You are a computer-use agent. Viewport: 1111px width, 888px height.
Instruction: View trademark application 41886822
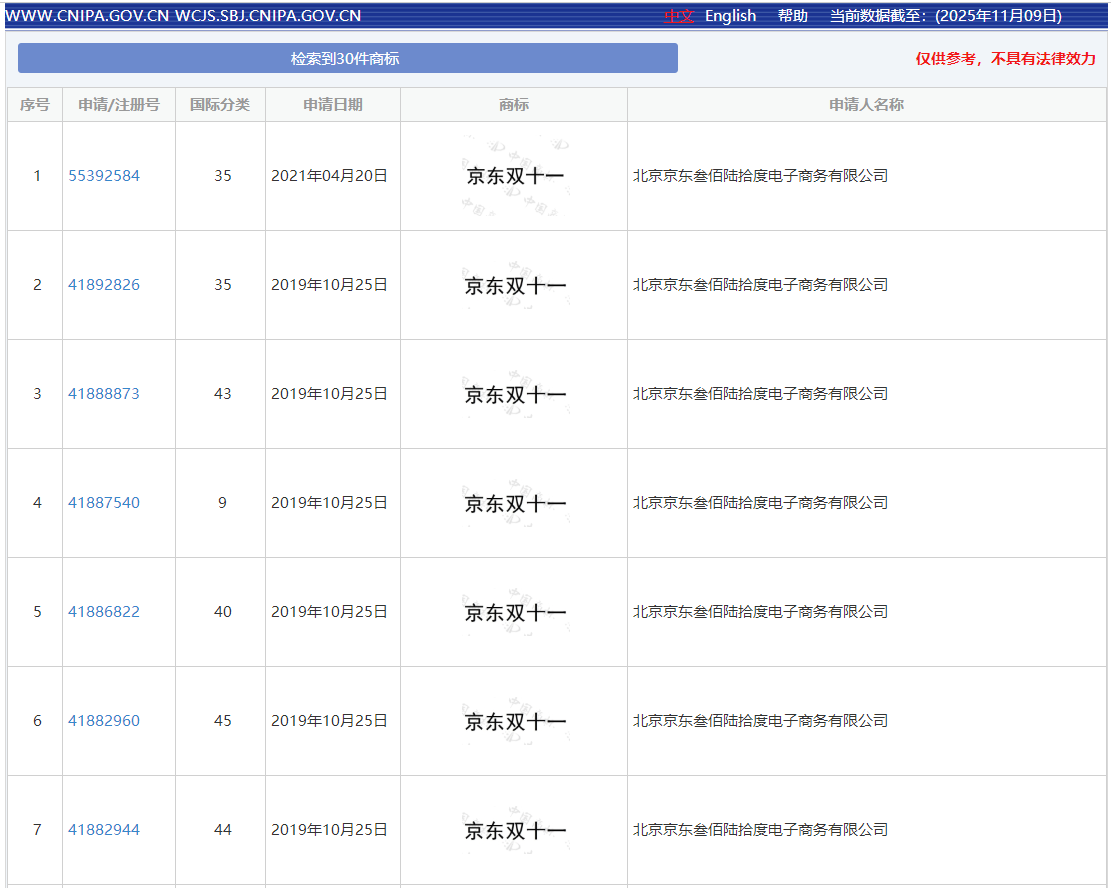(x=104, y=612)
